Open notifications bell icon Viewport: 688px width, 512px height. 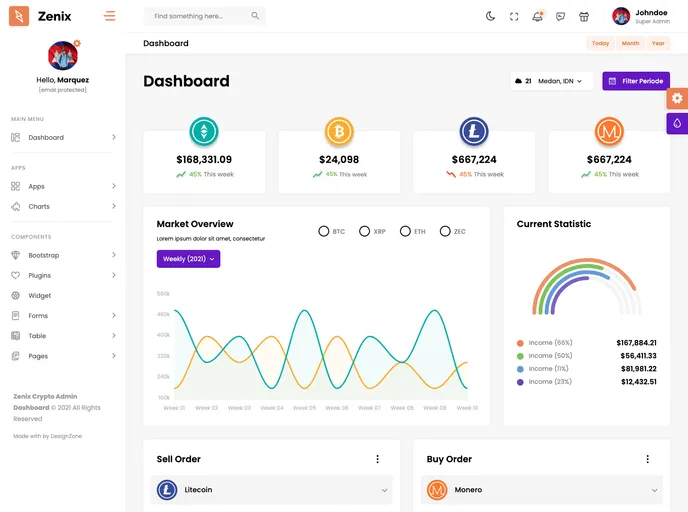(538, 16)
